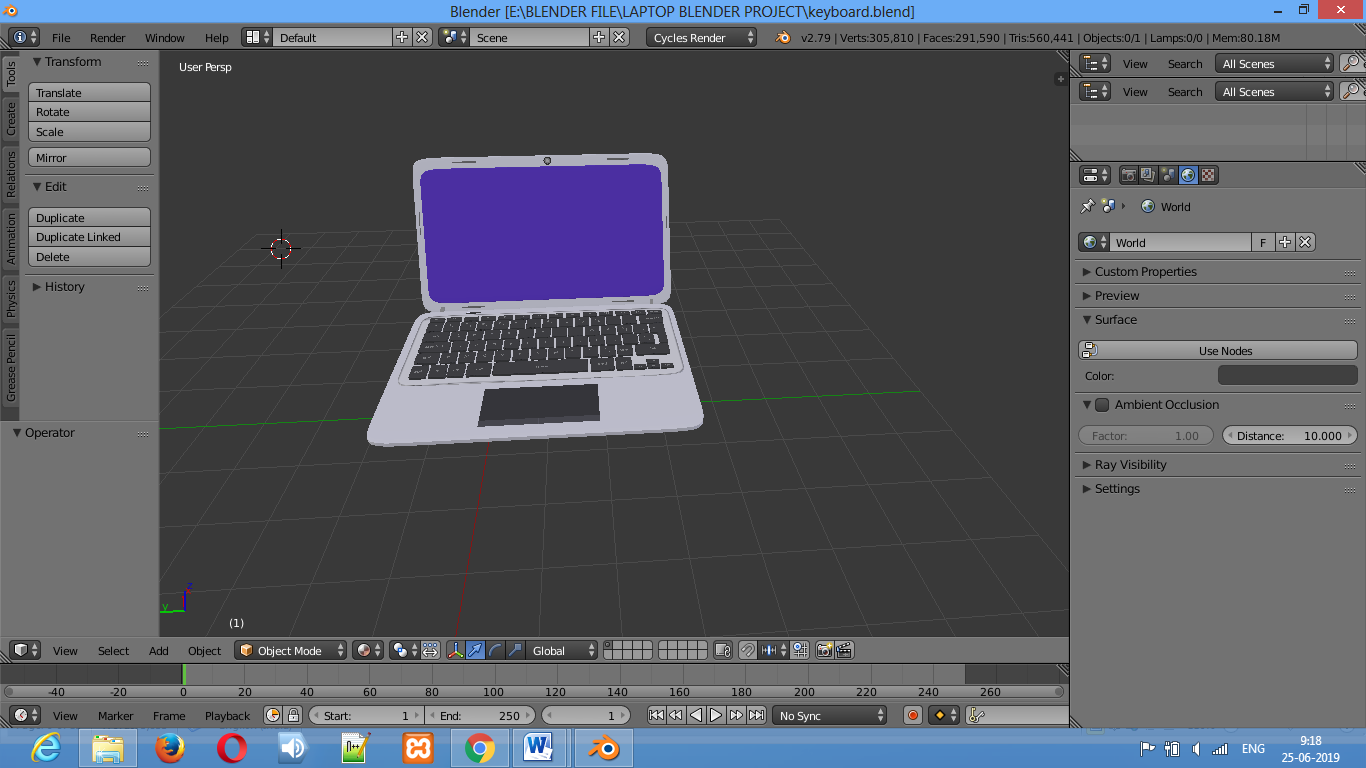This screenshot has height=768, width=1366.
Task: Open the Render menu in the top bar
Action: click(x=107, y=37)
